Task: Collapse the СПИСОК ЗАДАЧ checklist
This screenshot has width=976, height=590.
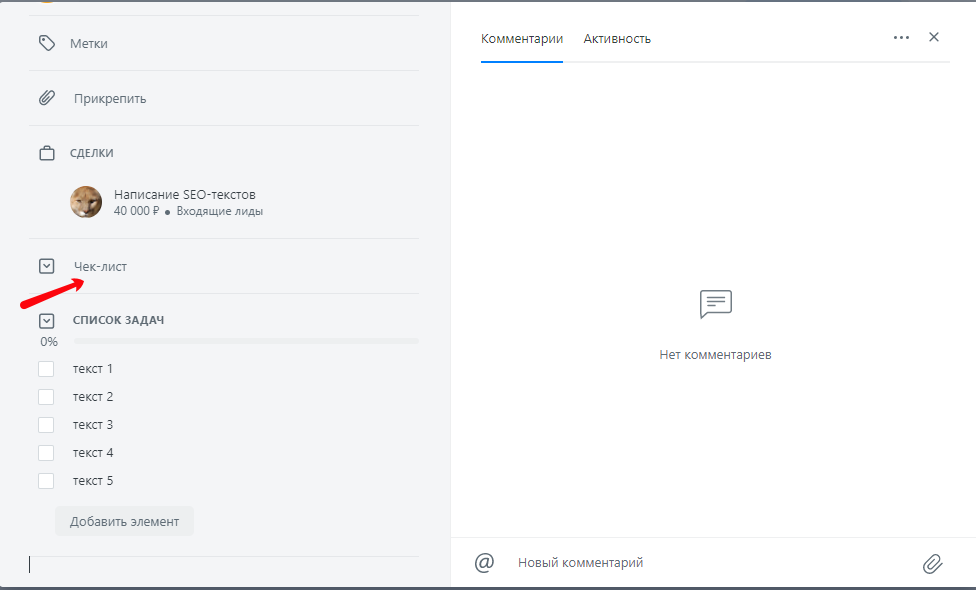Action: coord(47,321)
